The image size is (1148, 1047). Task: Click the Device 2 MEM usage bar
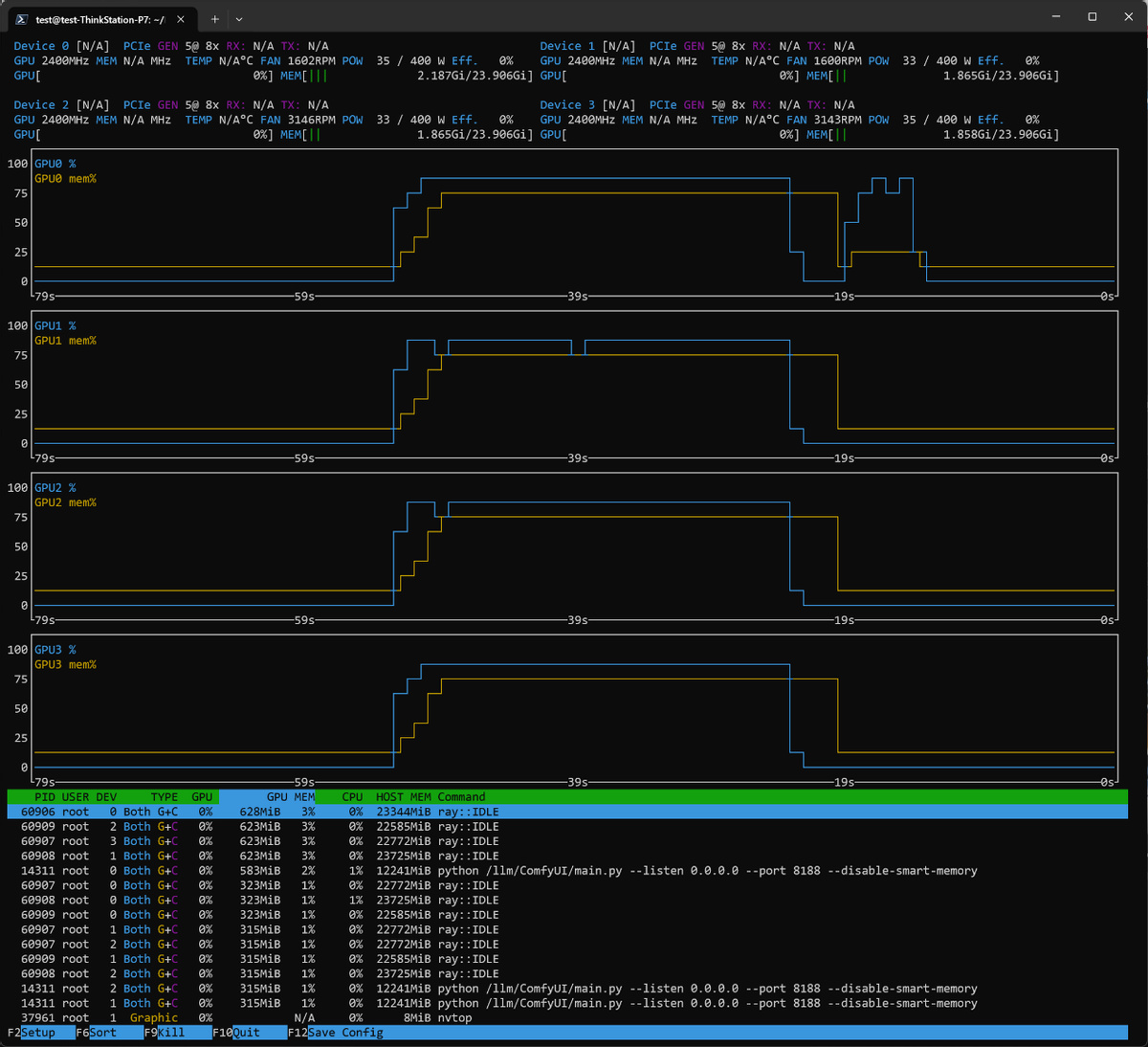tap(407, 135)
